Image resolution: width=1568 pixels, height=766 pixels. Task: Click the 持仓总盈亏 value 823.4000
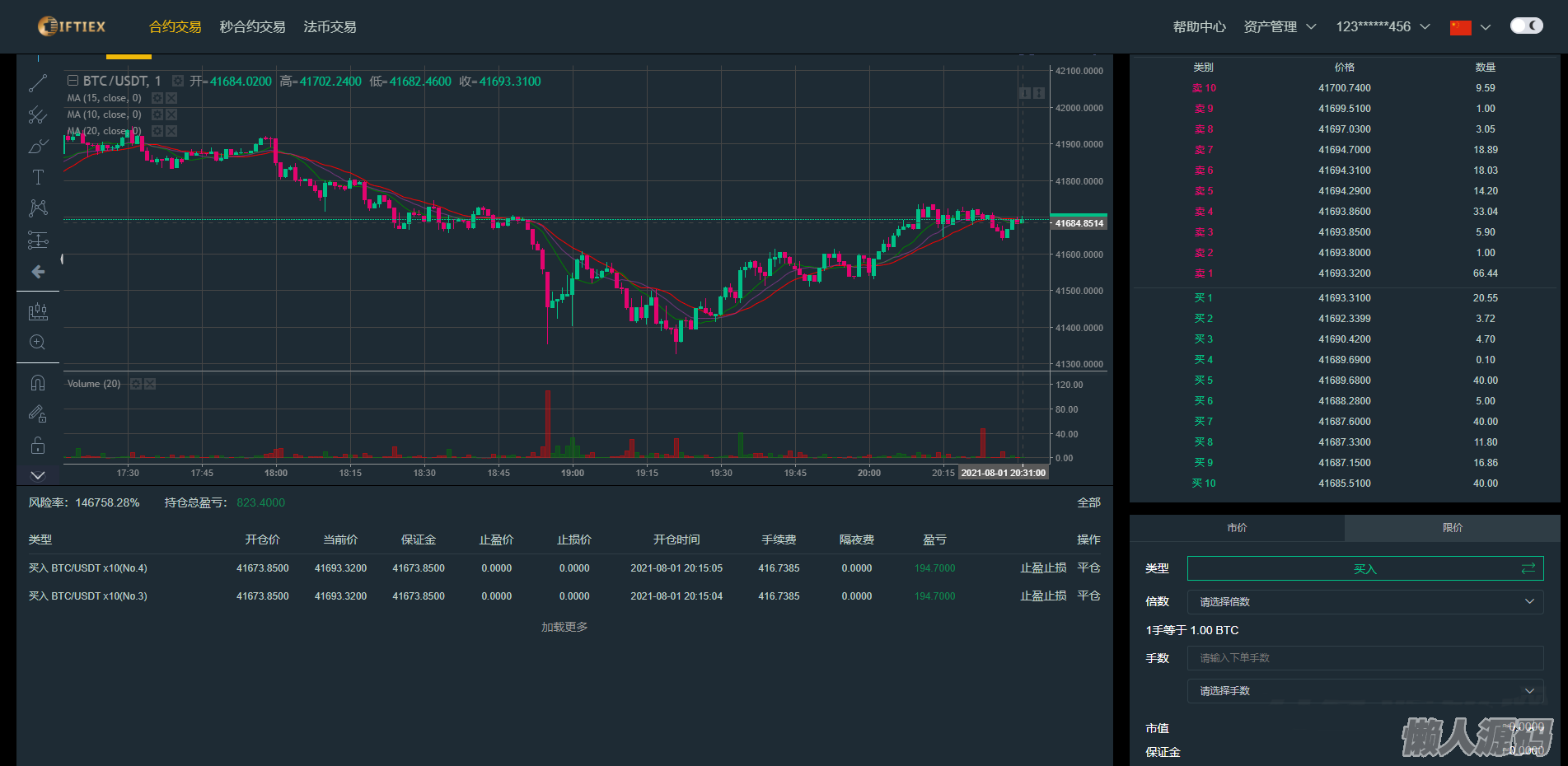coord(260,502)
